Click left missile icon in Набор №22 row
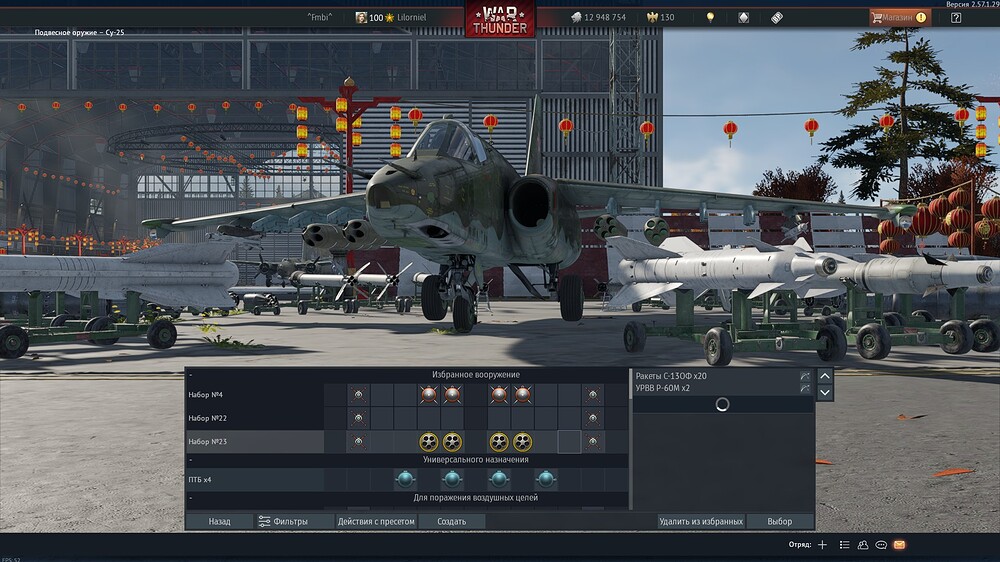The height and width of the screenshot is (562, 1000). pos(358,418)
